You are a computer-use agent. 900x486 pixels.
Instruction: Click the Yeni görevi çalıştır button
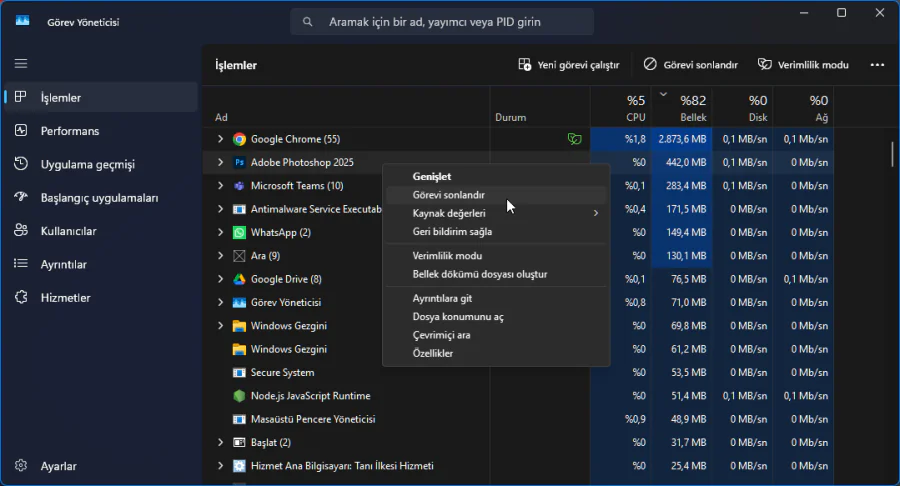[568, 65]
